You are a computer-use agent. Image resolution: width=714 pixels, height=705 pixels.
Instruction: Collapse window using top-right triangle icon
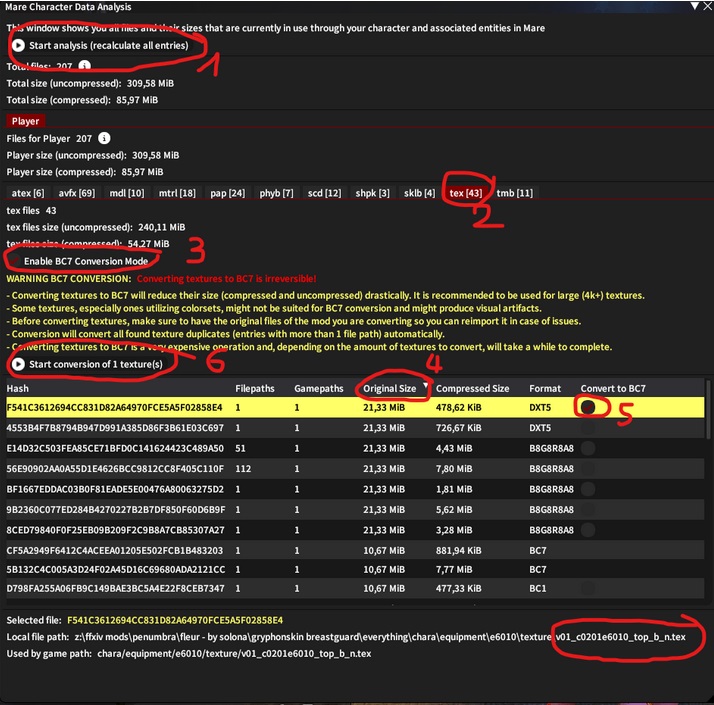pos(694,6)
